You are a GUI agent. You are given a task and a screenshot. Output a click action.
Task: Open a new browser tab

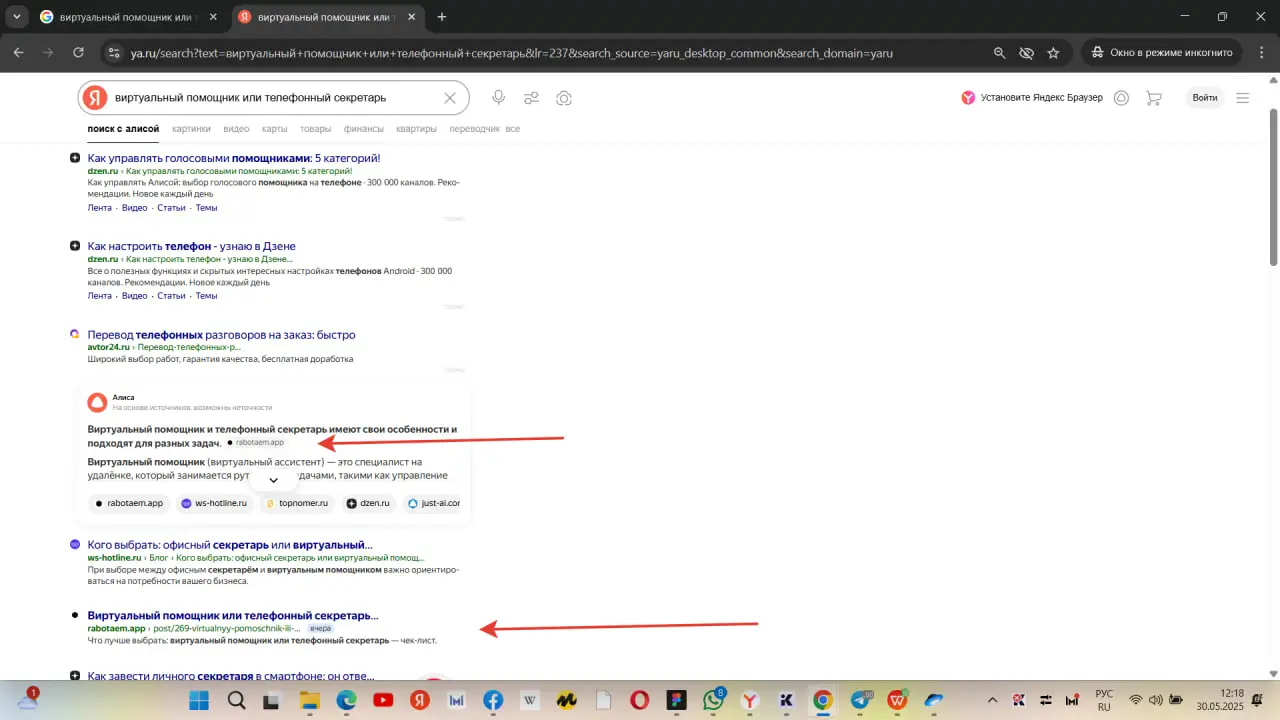pos(442,17)
